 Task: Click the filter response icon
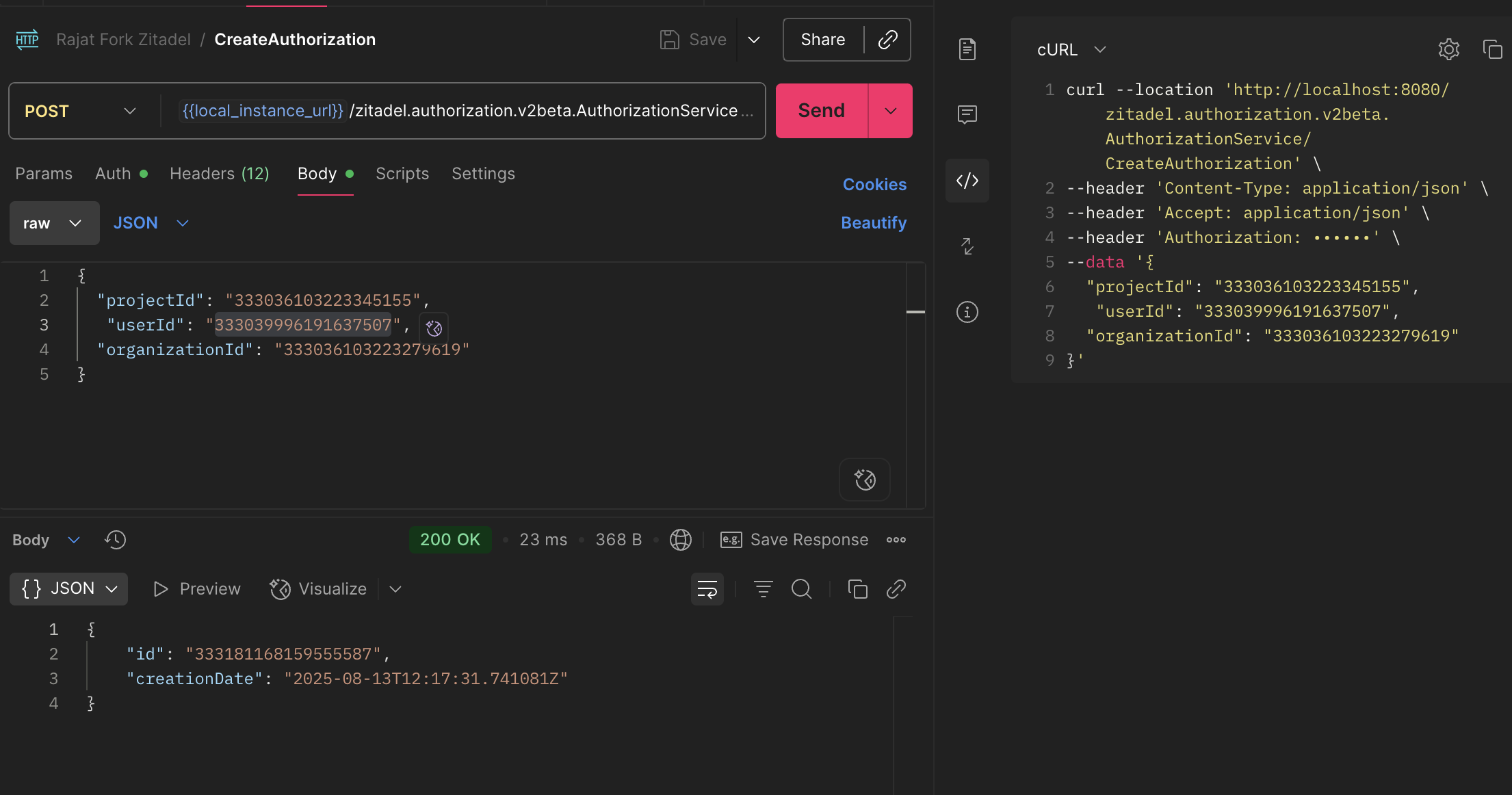click(763, 589)
